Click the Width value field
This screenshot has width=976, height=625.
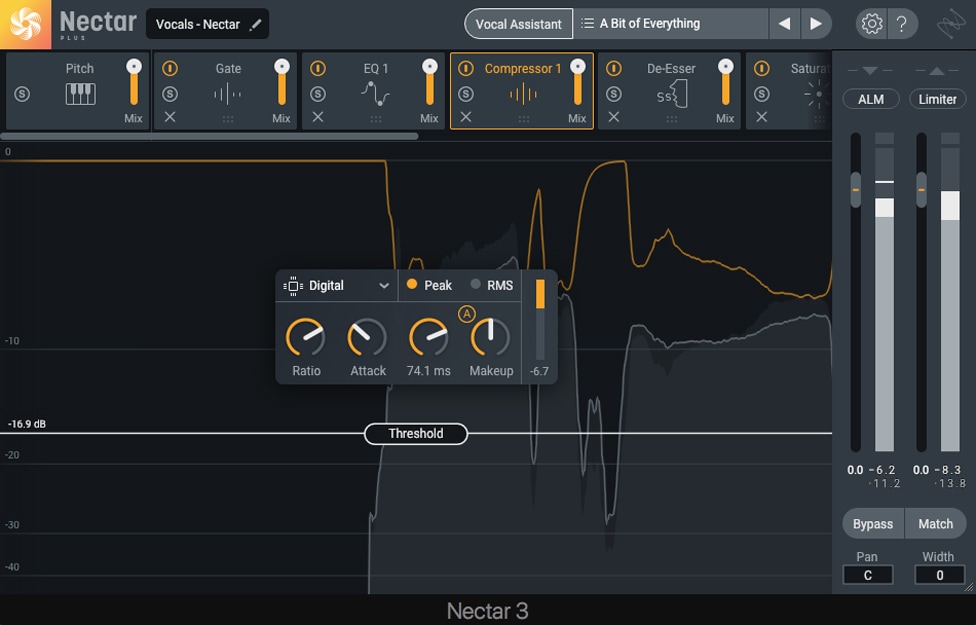tap(939, 575)
